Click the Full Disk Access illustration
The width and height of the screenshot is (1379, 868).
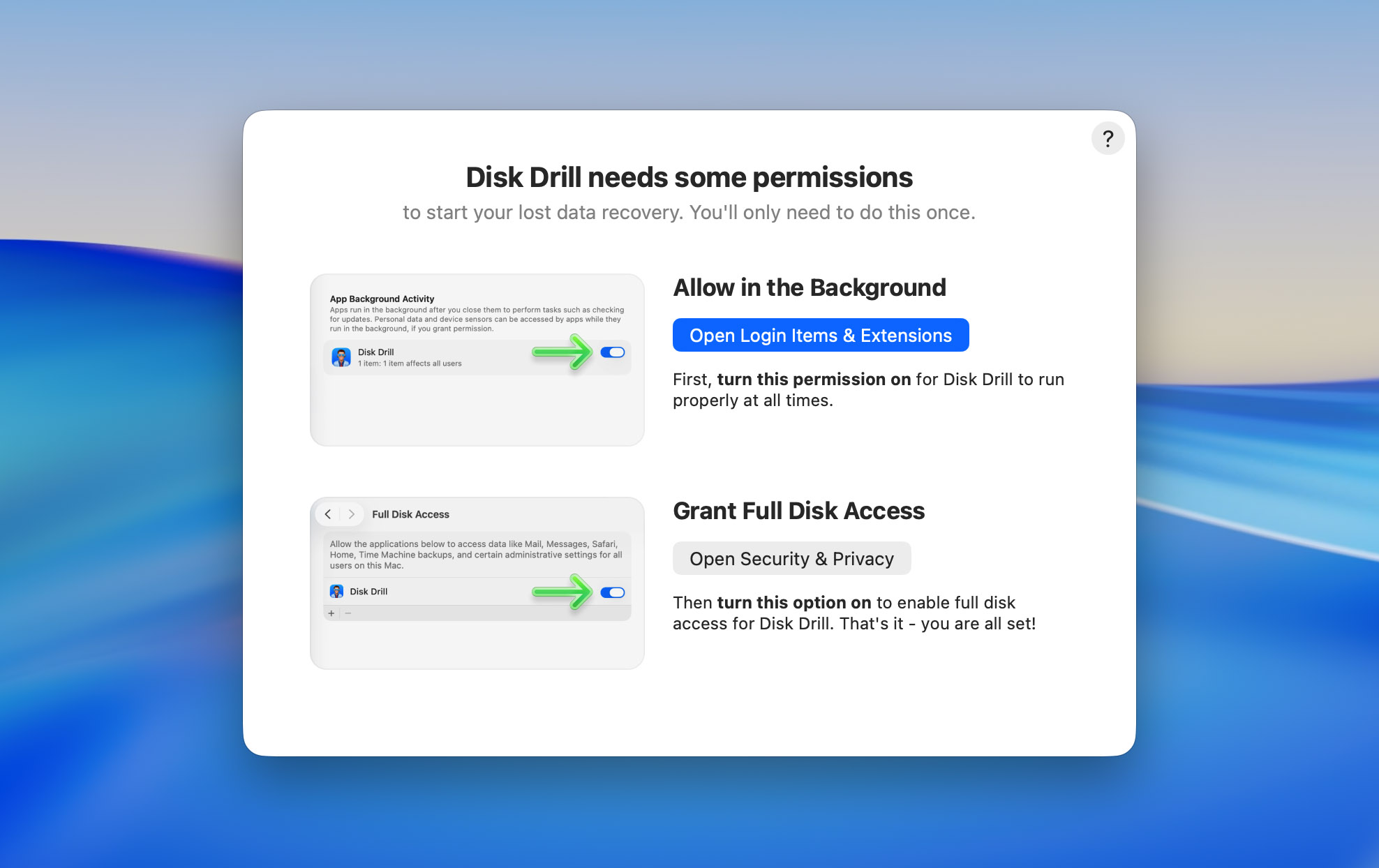477,583
